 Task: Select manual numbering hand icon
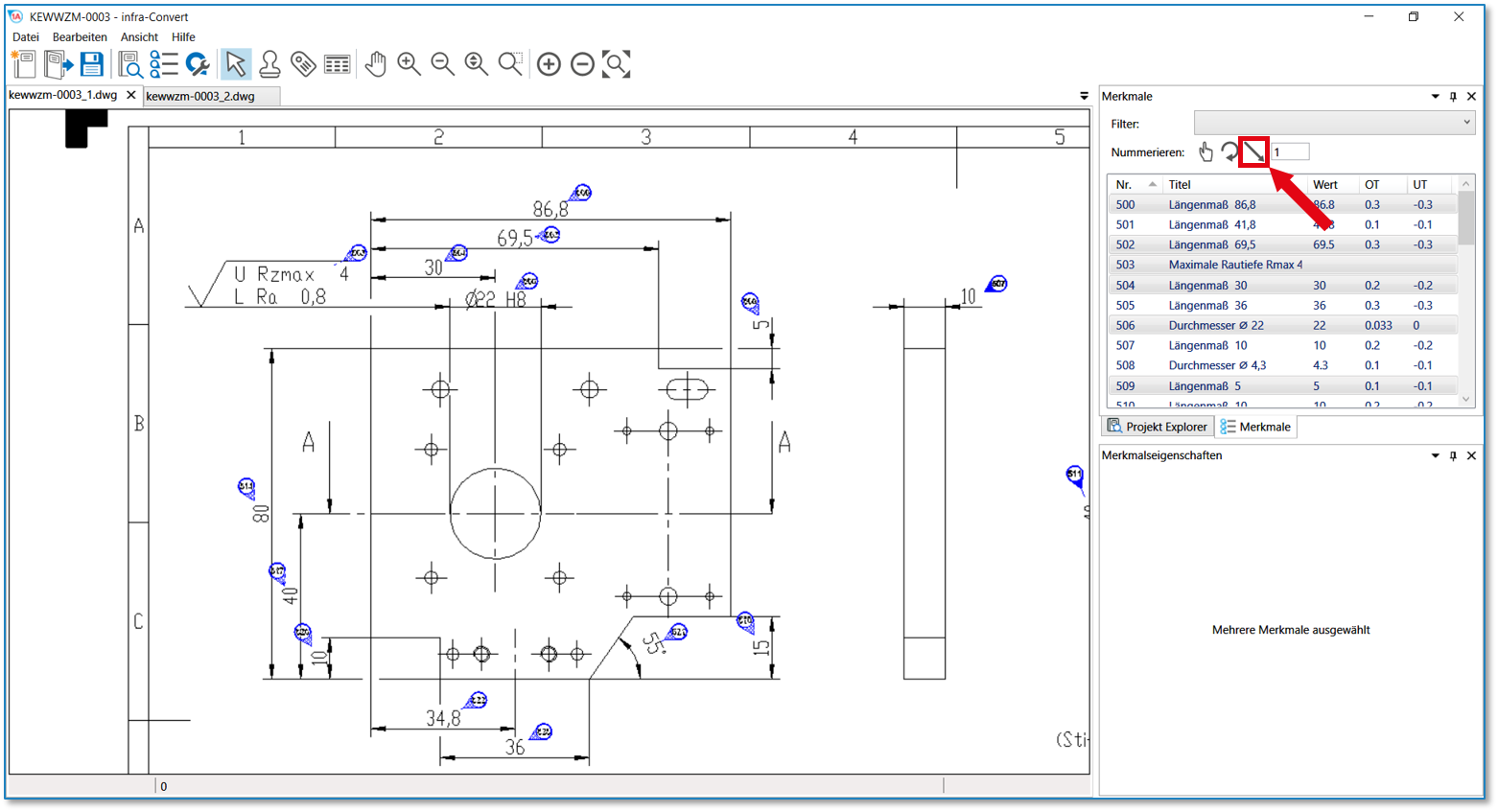click(x=1205, y=152)
